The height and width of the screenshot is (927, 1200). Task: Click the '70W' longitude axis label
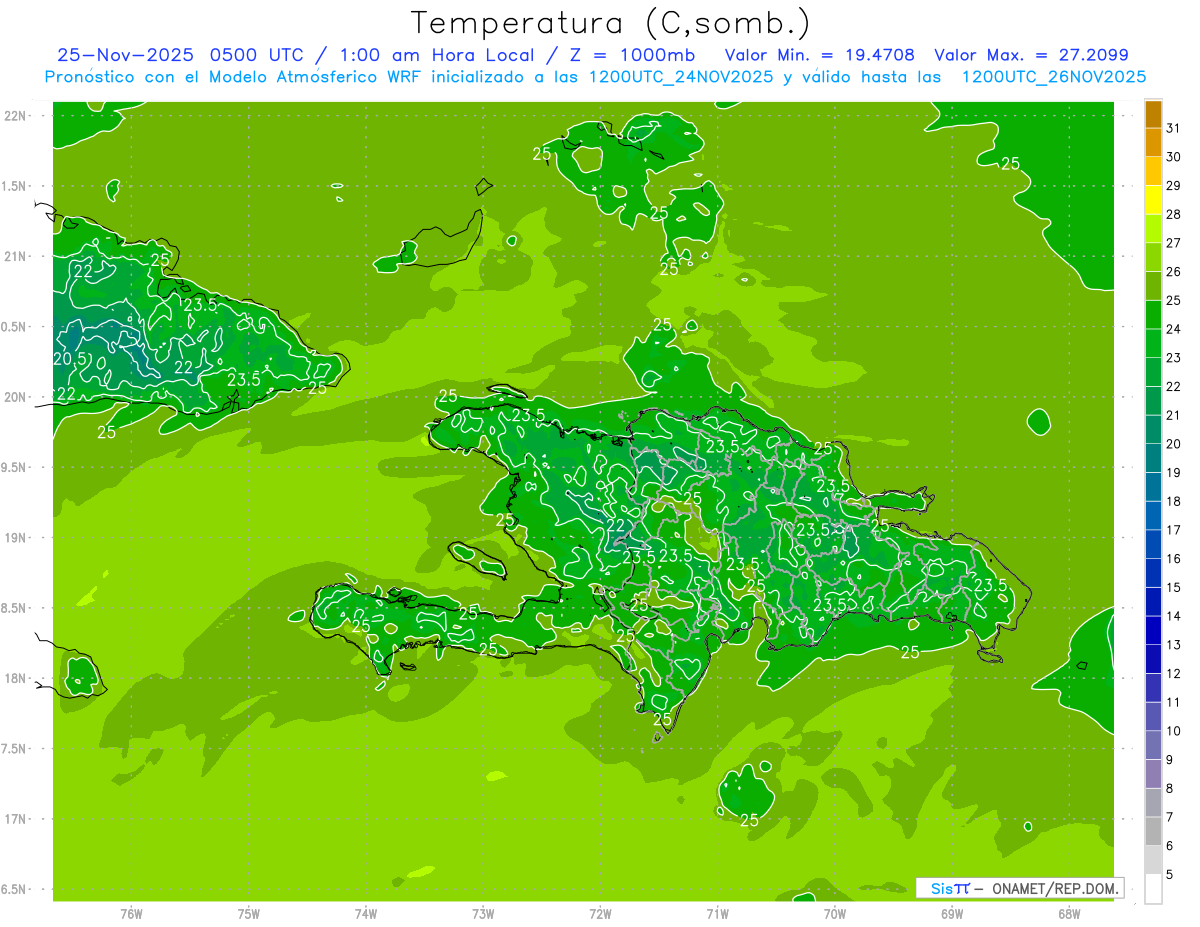[x=835, y=913]
